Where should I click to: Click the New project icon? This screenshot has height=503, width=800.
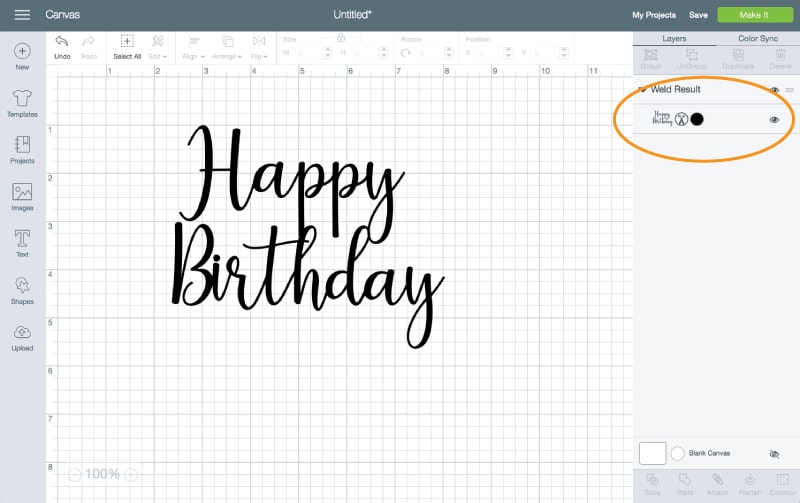coord(22,51)
